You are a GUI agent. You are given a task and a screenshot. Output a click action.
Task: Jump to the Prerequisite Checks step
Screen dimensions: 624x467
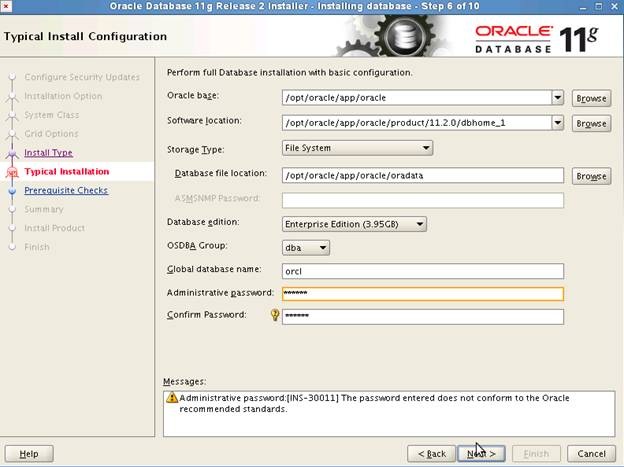click(66, 190)
